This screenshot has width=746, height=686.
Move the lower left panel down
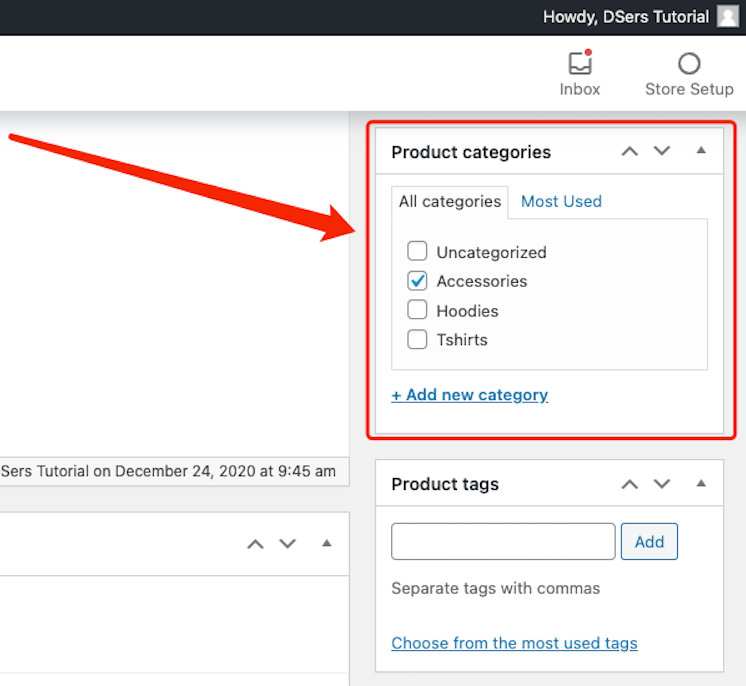[287, 543]
